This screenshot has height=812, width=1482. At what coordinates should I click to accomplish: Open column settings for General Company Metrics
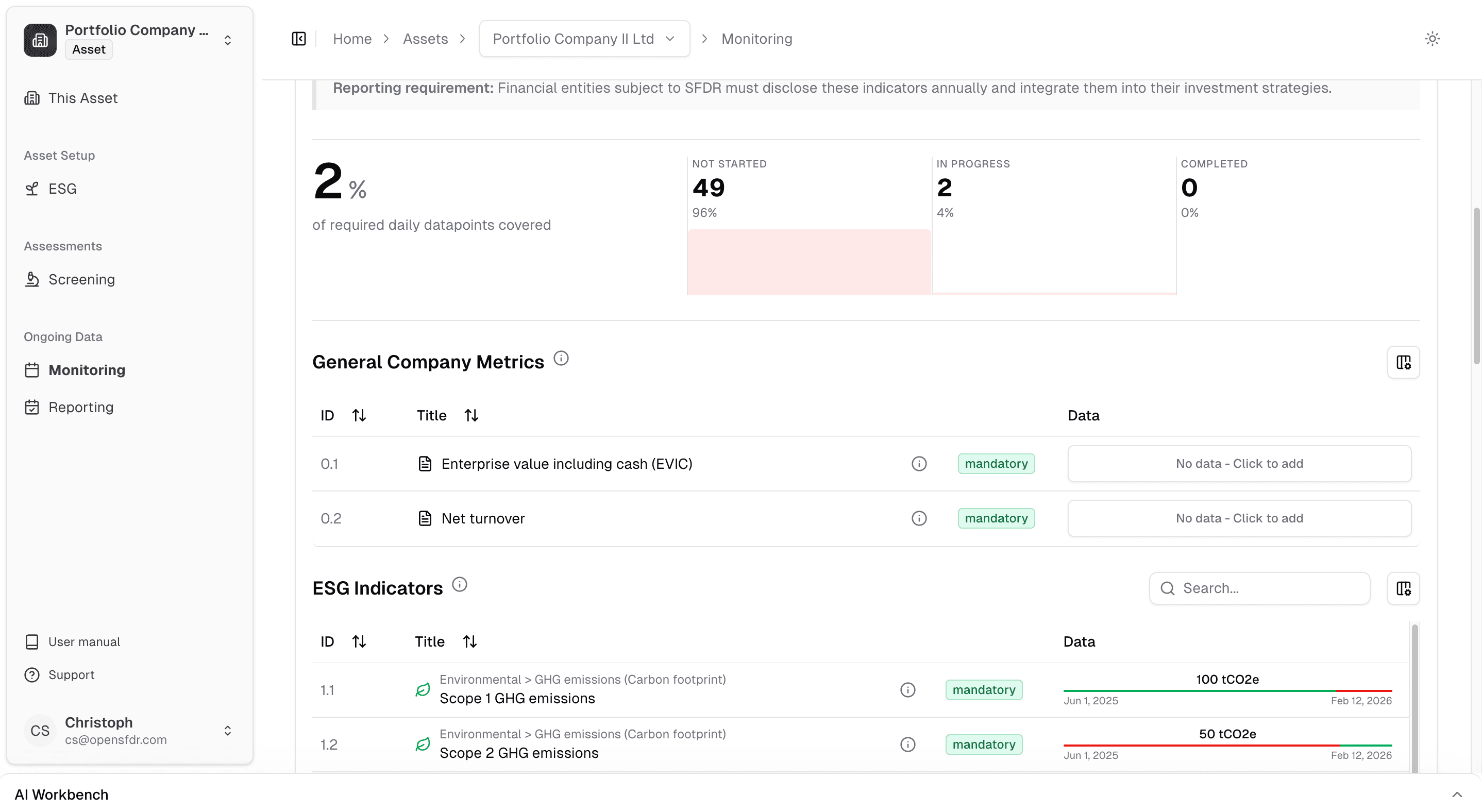[1404, 362]
